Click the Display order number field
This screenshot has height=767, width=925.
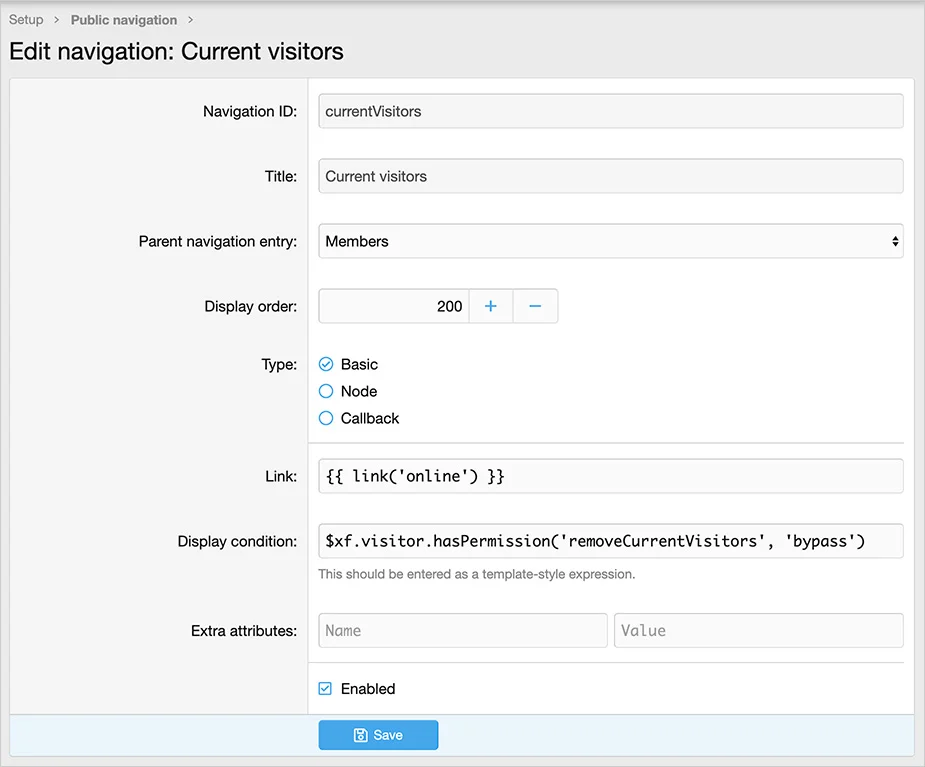393,306
